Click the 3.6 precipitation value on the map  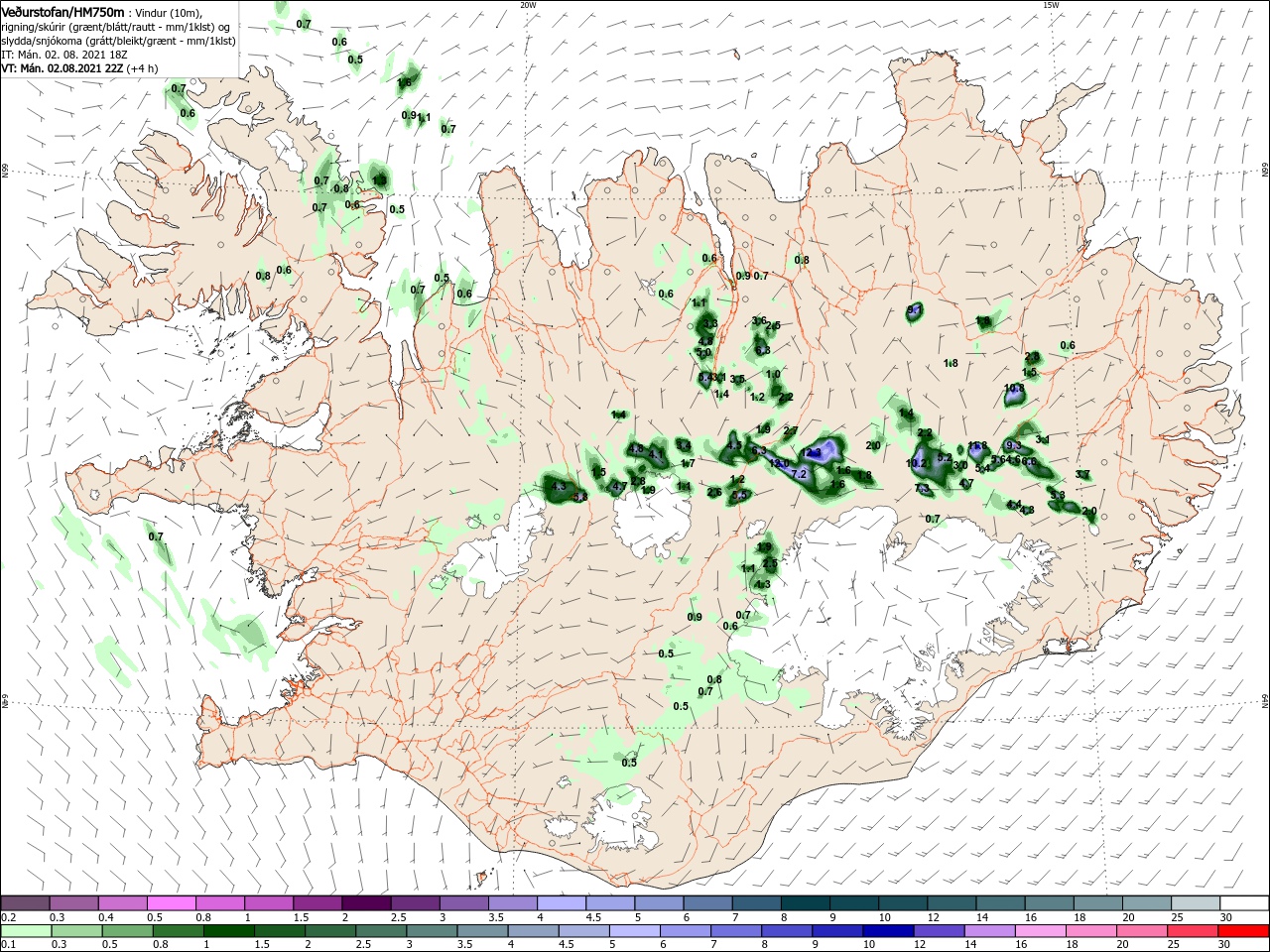[x=759, y=320]
